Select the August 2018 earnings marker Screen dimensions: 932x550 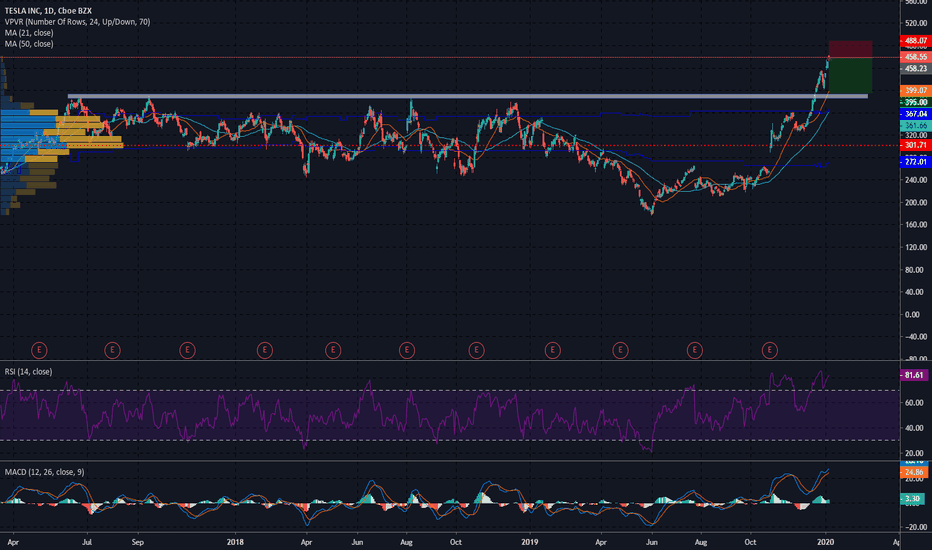coord(407,350)
